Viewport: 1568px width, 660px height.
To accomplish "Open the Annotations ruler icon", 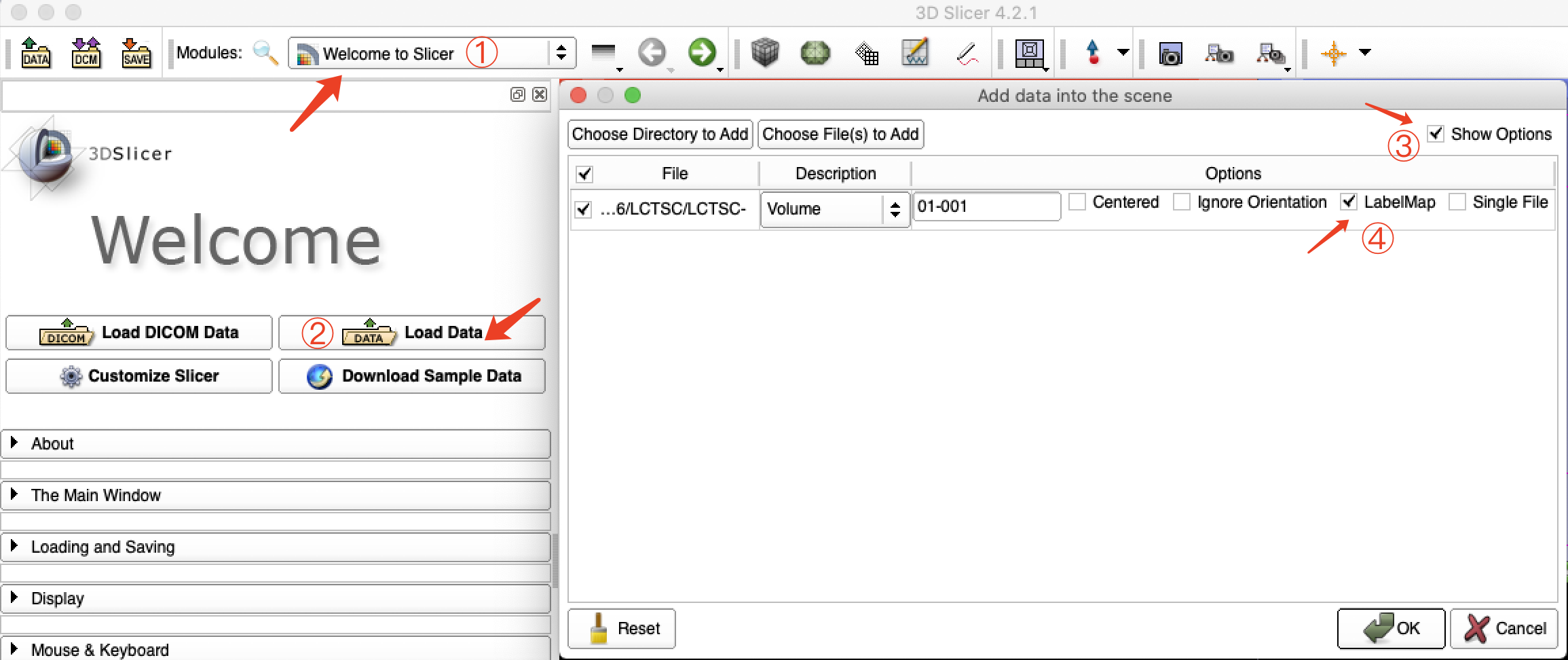I will click(x=967, y=54).
